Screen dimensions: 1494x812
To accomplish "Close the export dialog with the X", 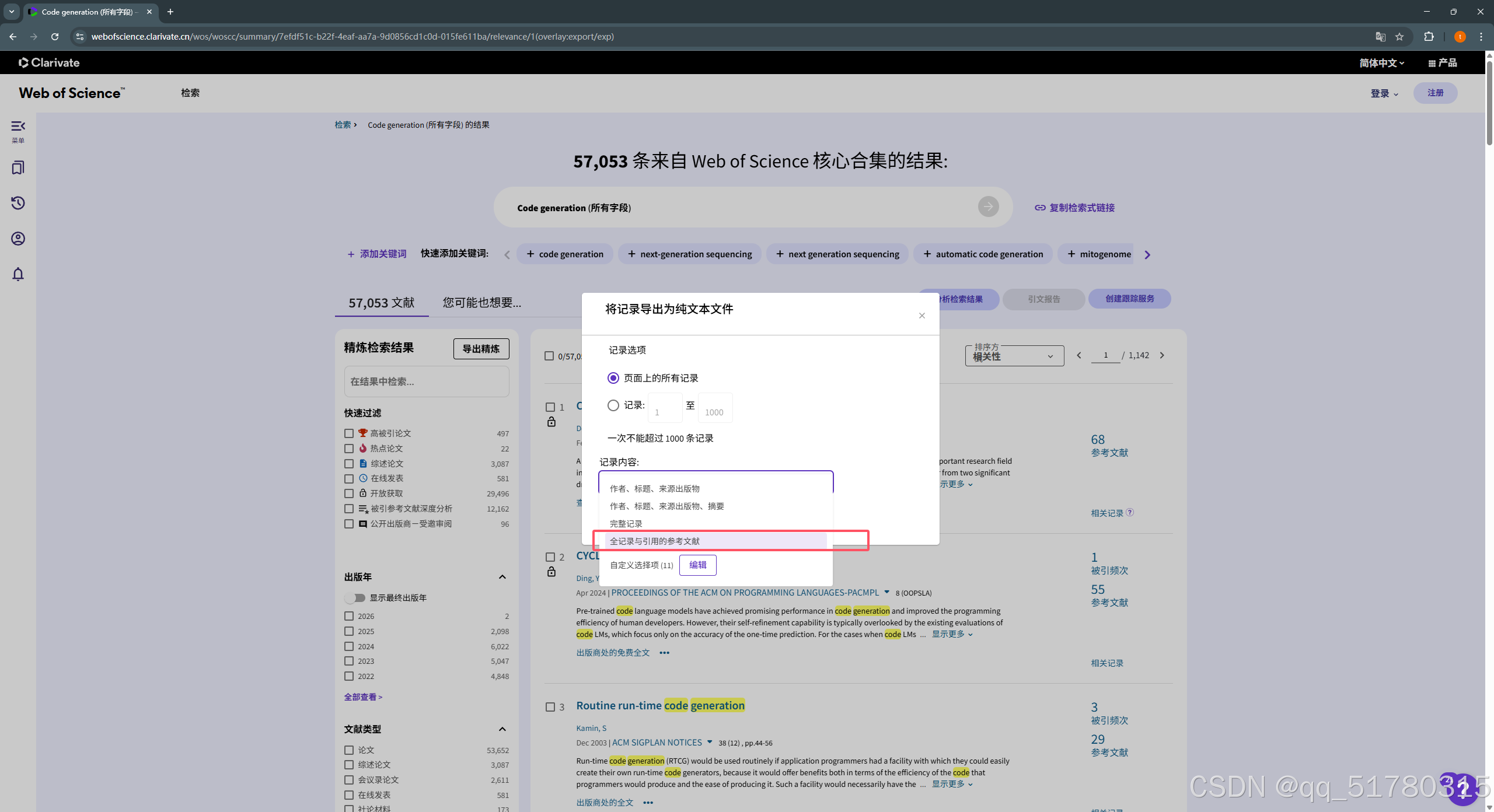I will (x=922, y=316).
